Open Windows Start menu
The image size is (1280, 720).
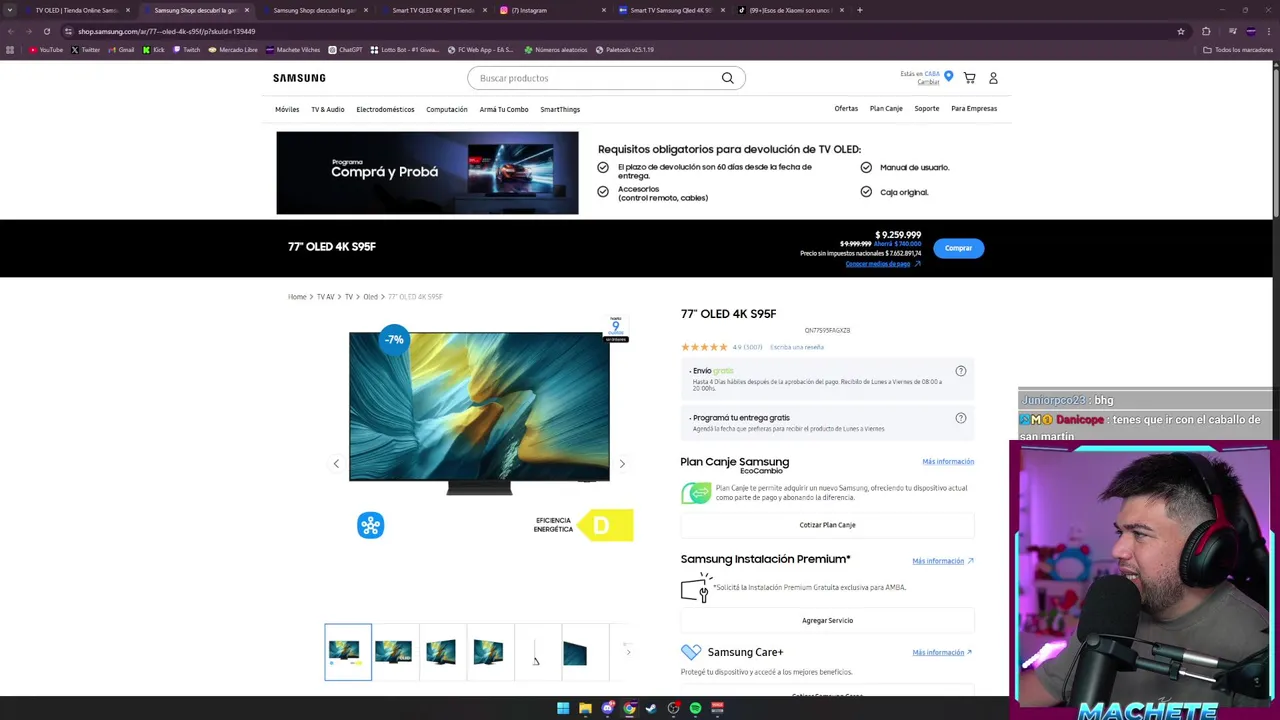coord(563,708)
